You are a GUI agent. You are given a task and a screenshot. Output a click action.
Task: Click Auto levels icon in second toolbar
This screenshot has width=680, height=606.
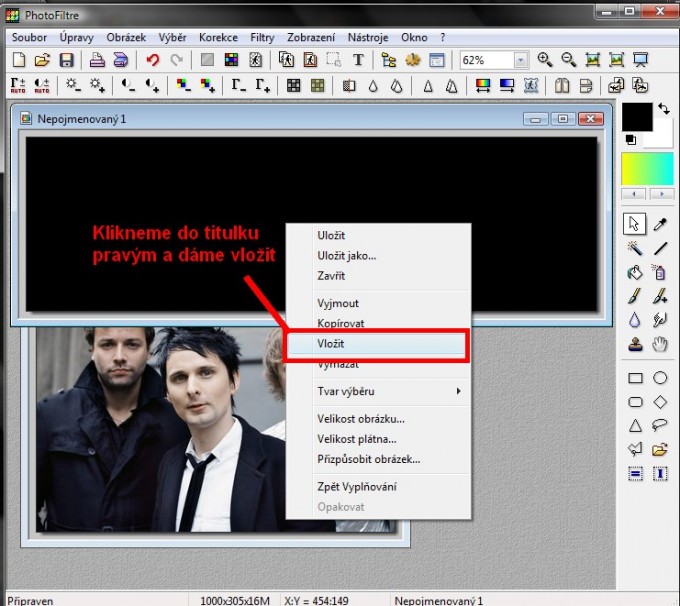[18, 85]
